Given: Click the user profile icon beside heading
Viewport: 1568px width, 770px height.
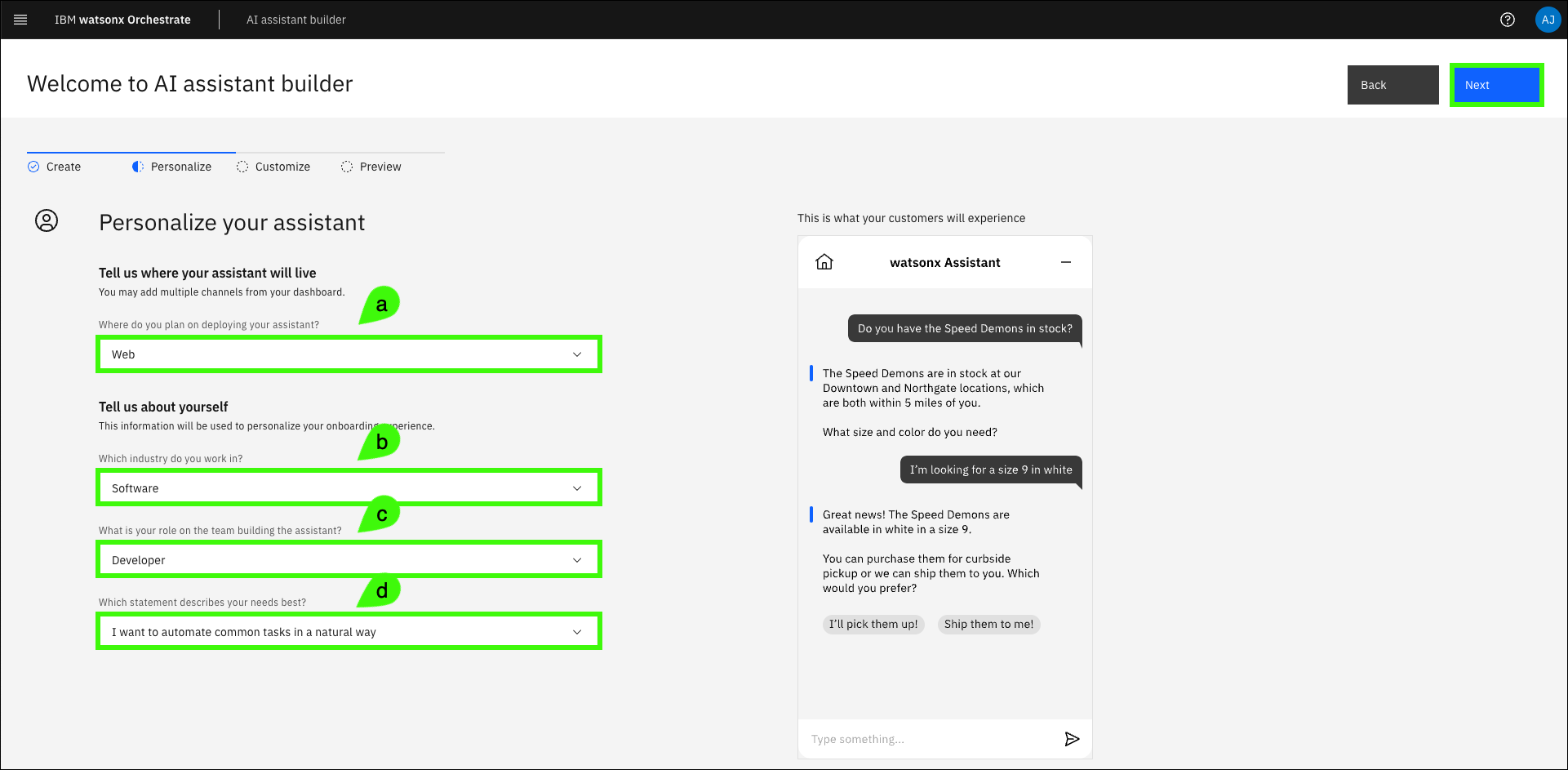Looking at the screenshot, I should (47, 220).
